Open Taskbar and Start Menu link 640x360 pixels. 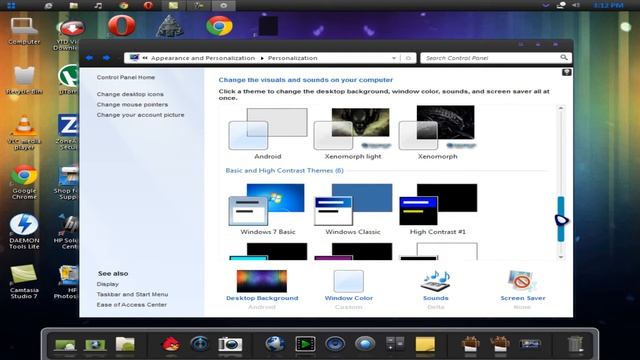coord(132,294)
